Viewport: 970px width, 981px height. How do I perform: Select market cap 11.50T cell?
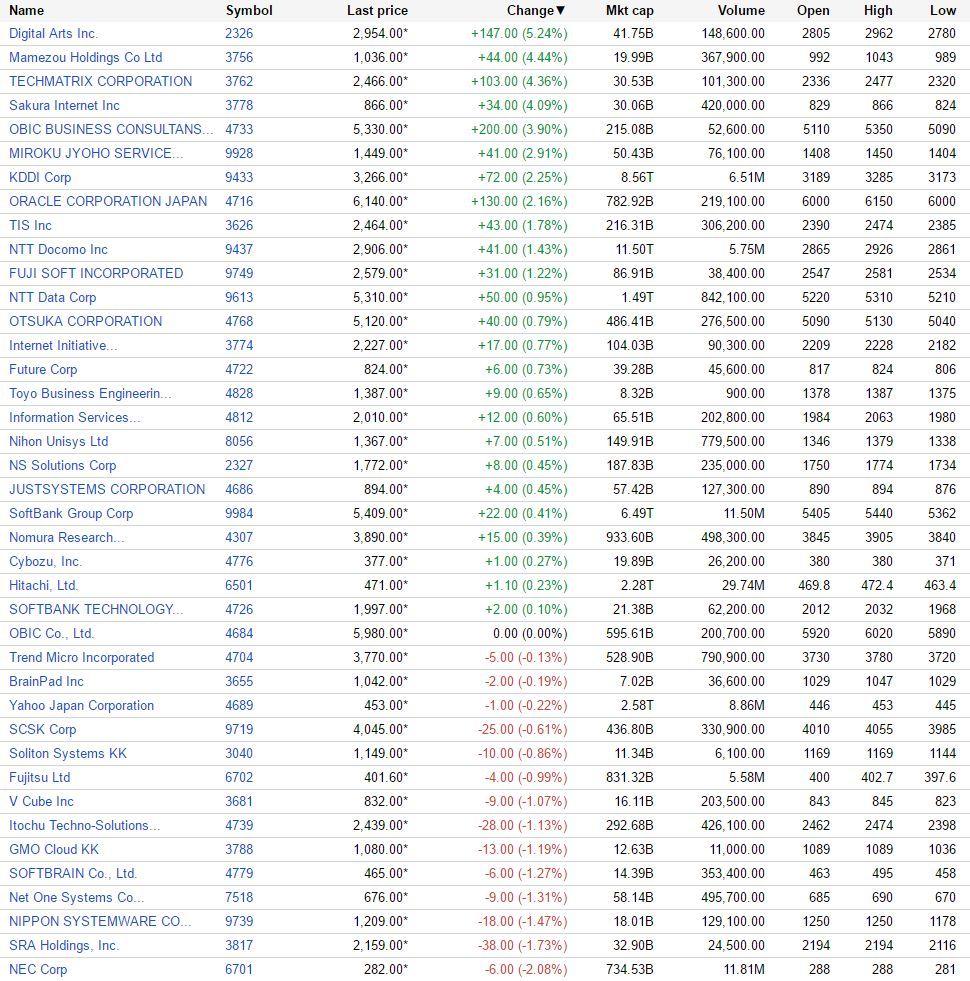click(x=635, y=249)
